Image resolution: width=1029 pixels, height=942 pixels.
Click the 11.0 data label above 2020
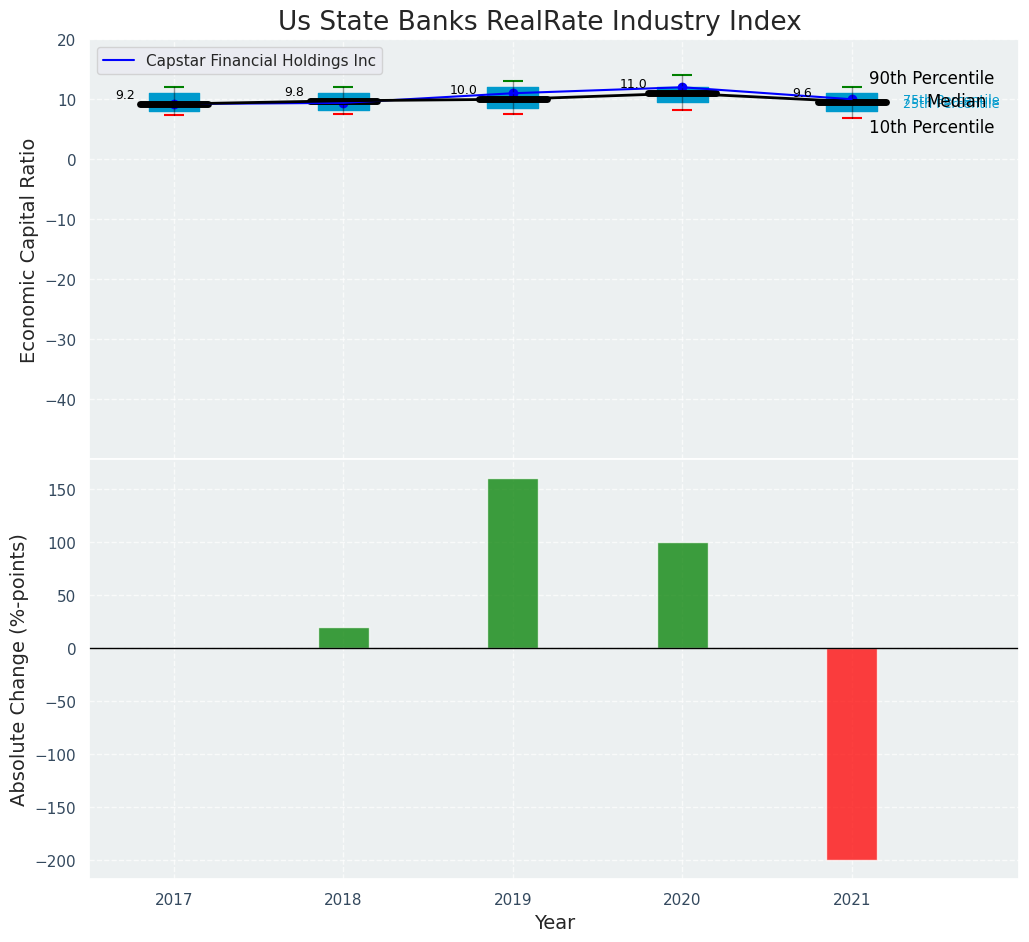(x=633, y=84)
